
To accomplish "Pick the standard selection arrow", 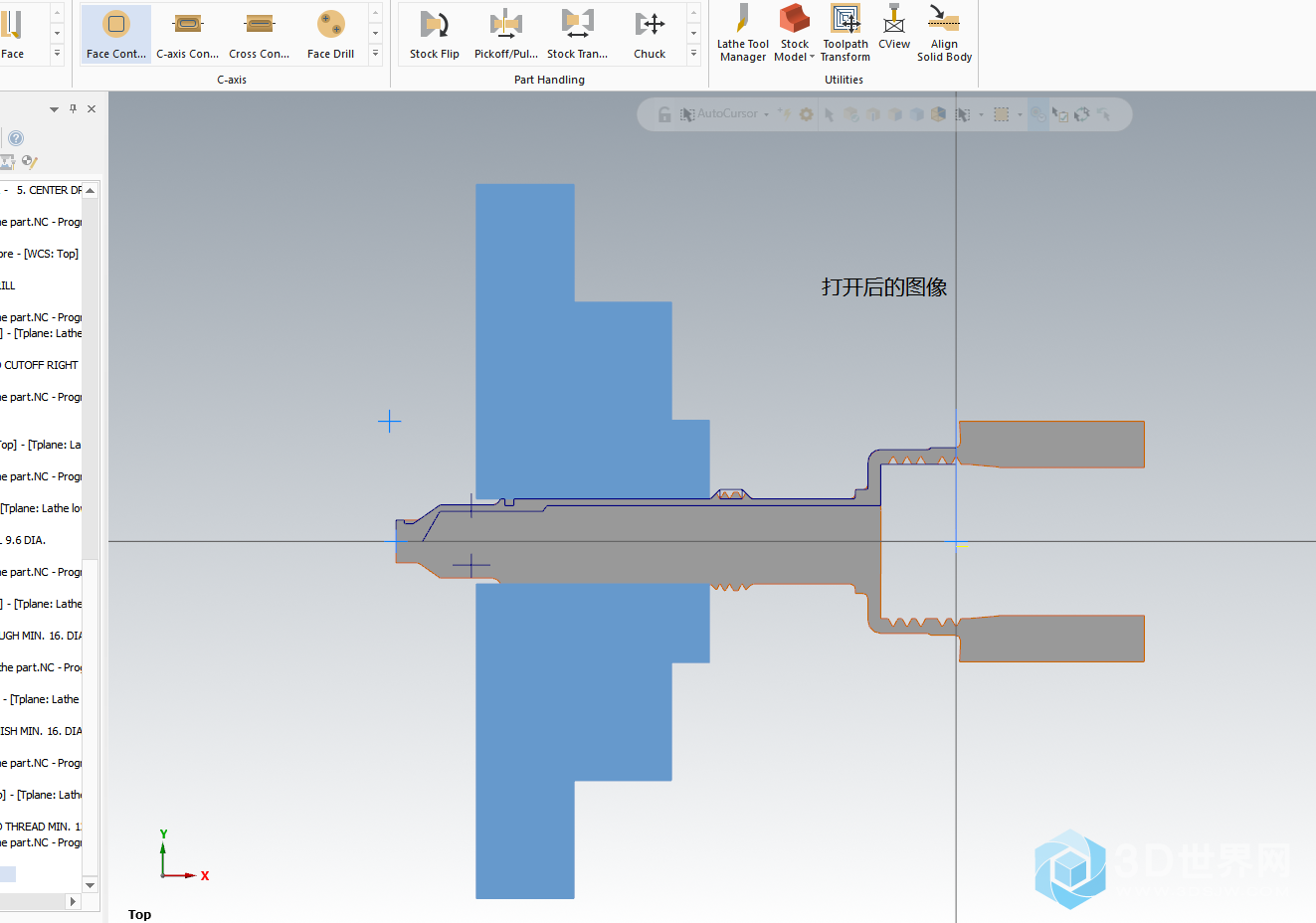I will tap(830, 114).
